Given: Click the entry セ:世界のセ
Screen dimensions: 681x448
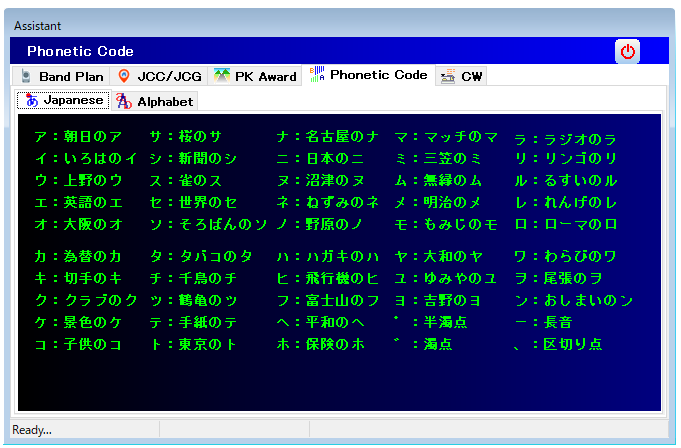Looking at the screenshot, I should (x=193, y=203).
